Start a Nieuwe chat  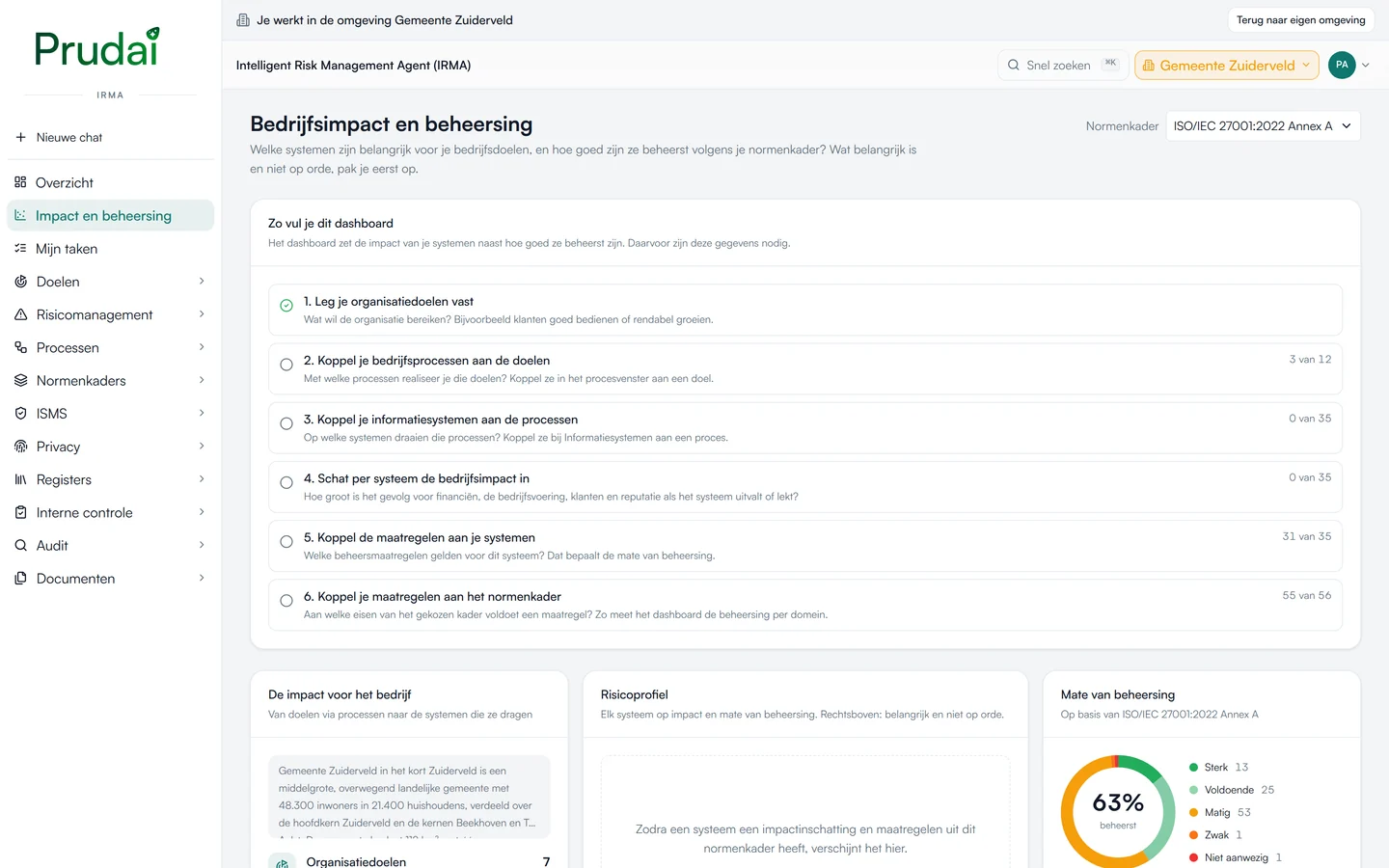pyautogui.click(x=110, y=137)
